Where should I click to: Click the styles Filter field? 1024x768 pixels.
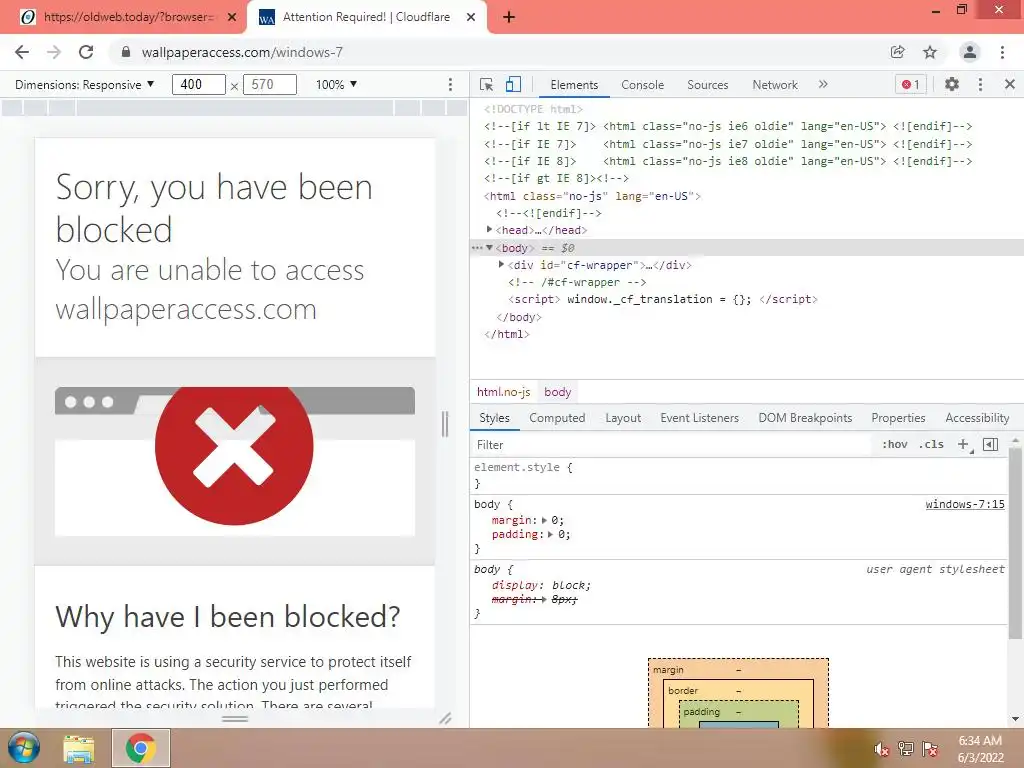coord(671,445)
